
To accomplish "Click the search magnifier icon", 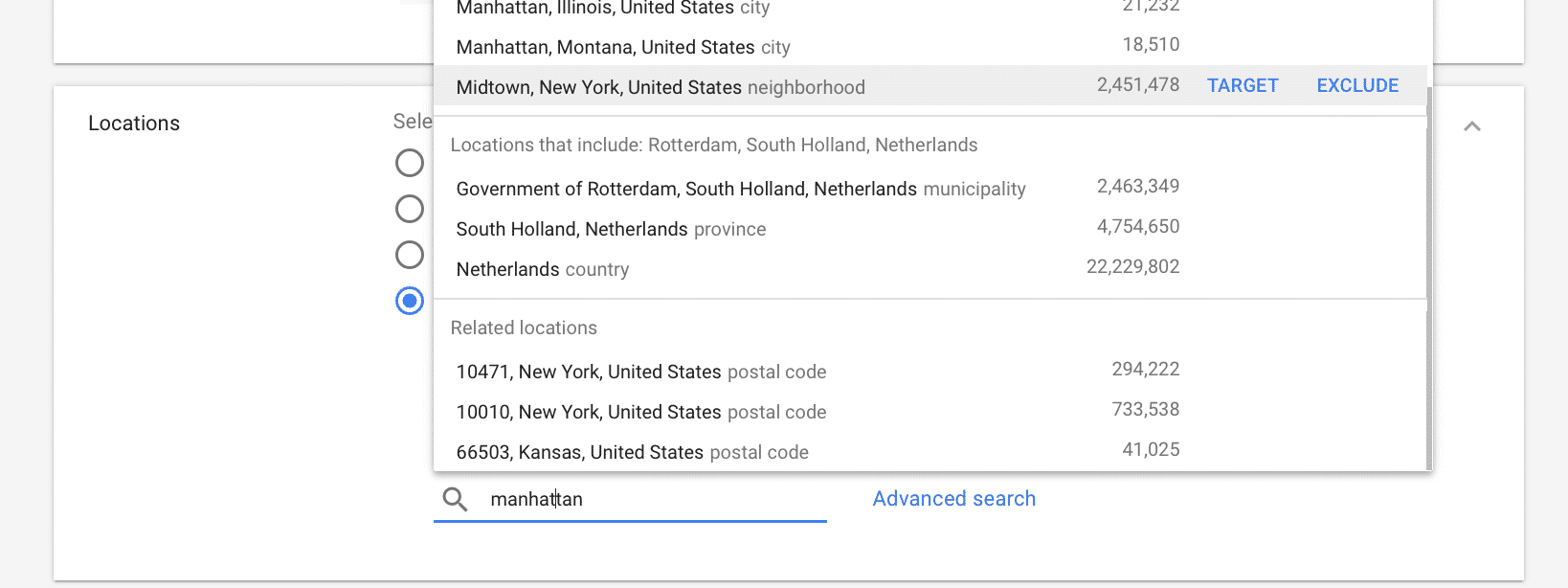I will coord(456,499).
